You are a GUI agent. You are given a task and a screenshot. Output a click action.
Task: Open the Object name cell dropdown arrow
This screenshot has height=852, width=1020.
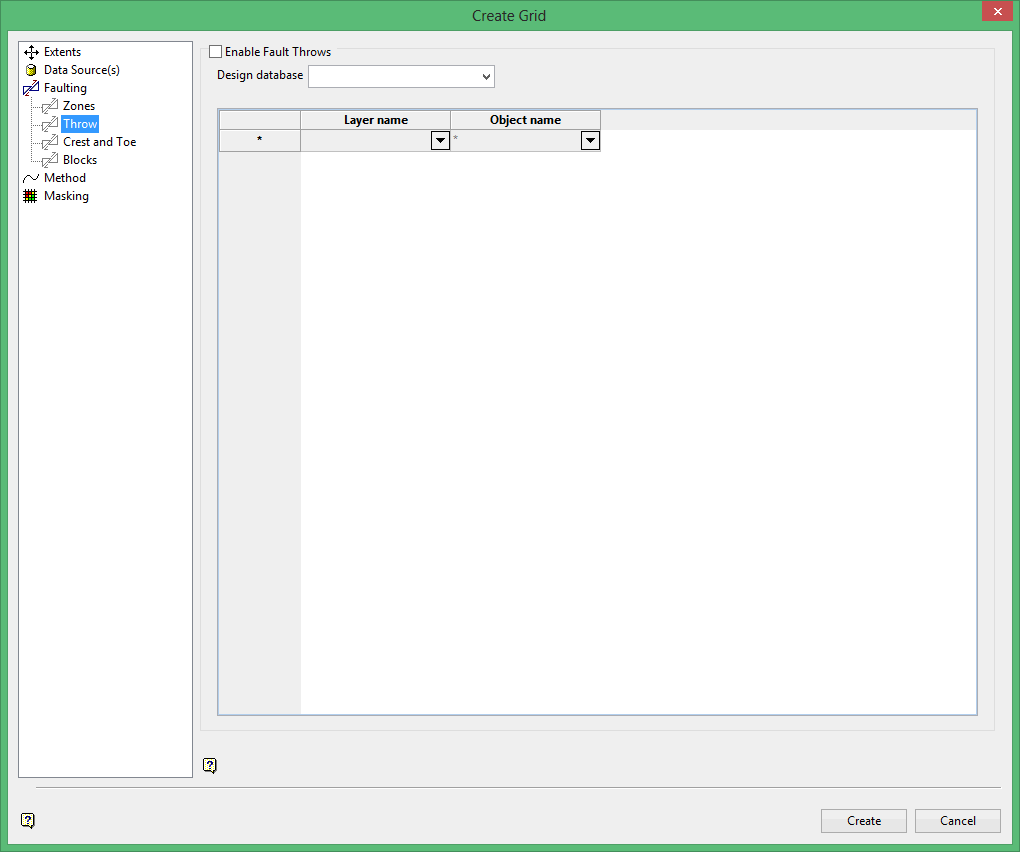point(590,140)
